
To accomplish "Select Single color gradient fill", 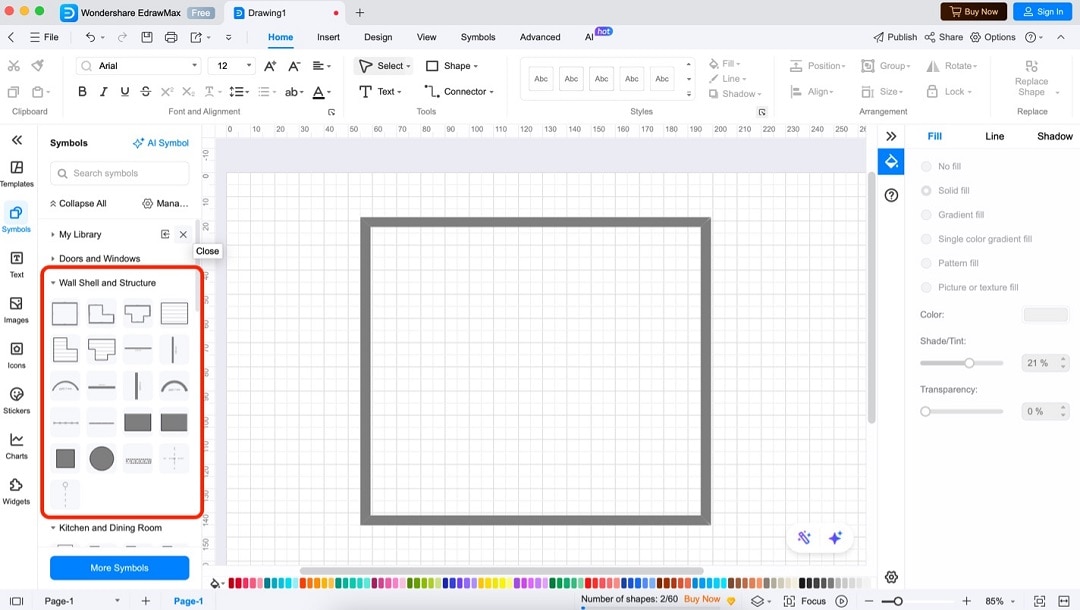I will [x=926, y=239].
